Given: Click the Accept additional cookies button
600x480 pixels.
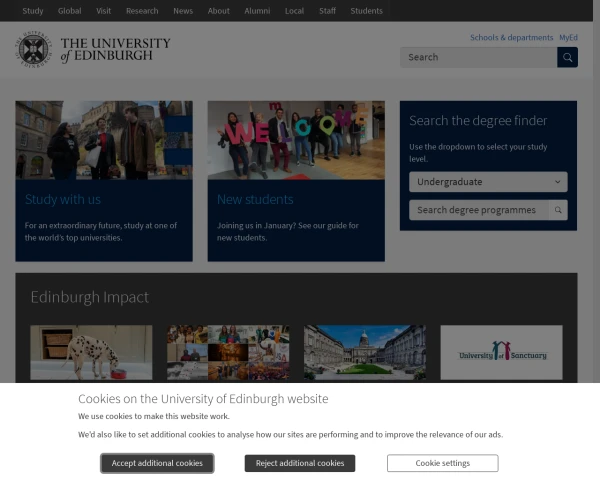Looking at the screenshot, I should 157,463.
